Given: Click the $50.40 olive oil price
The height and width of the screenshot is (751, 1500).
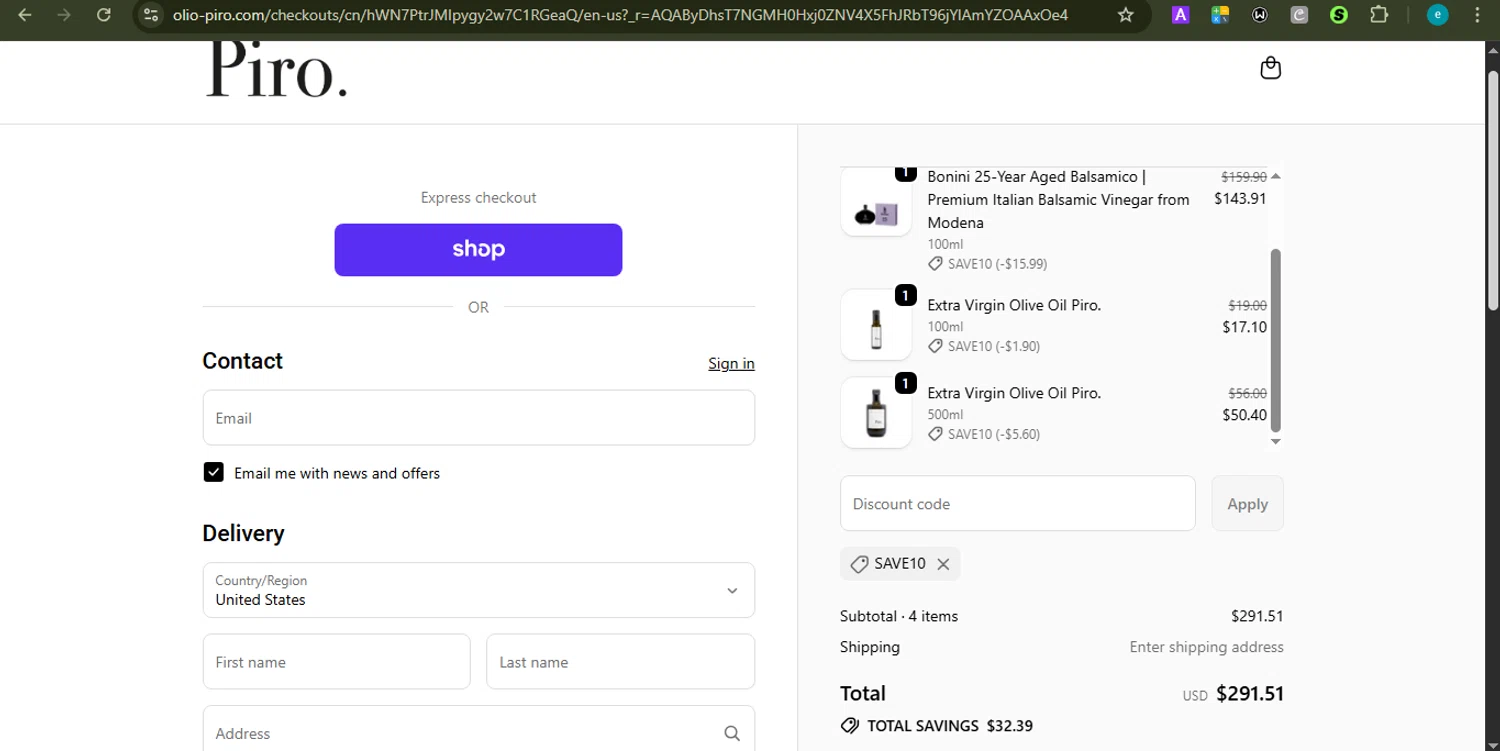Looking at the screenshot, I should point(1244,415).
